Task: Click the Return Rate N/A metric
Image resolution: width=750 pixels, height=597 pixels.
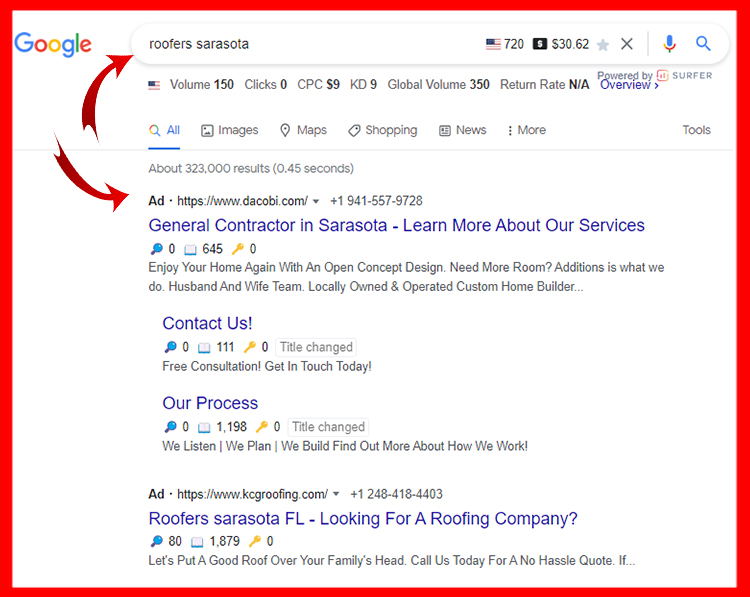Action: 545,85
